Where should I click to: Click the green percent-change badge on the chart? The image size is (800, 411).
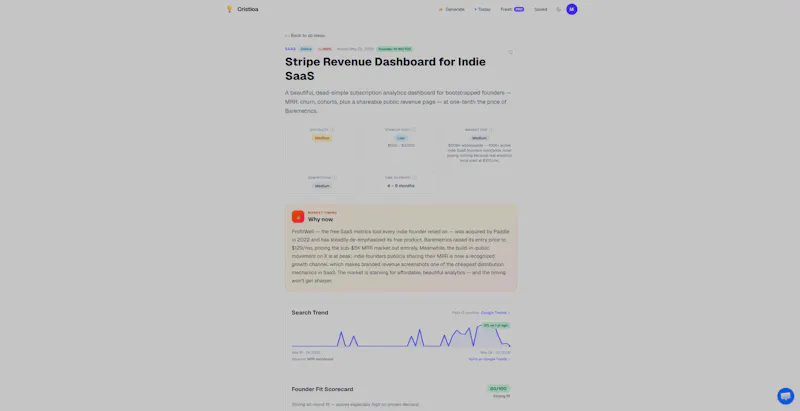click(x=495, y=325)
